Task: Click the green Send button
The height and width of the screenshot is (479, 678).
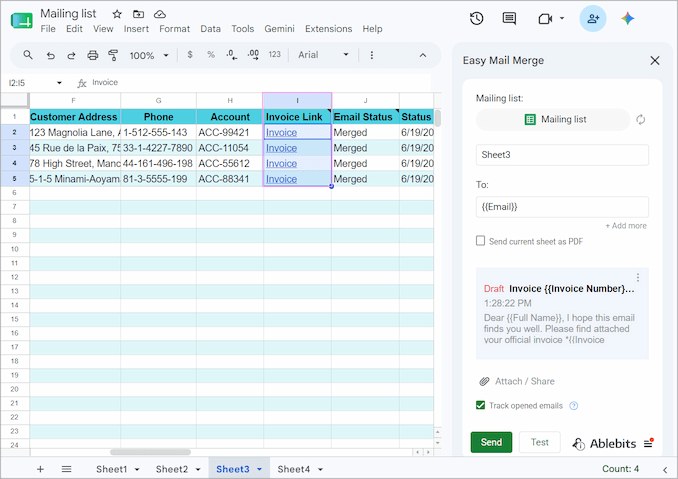Action: pos(491,442)
